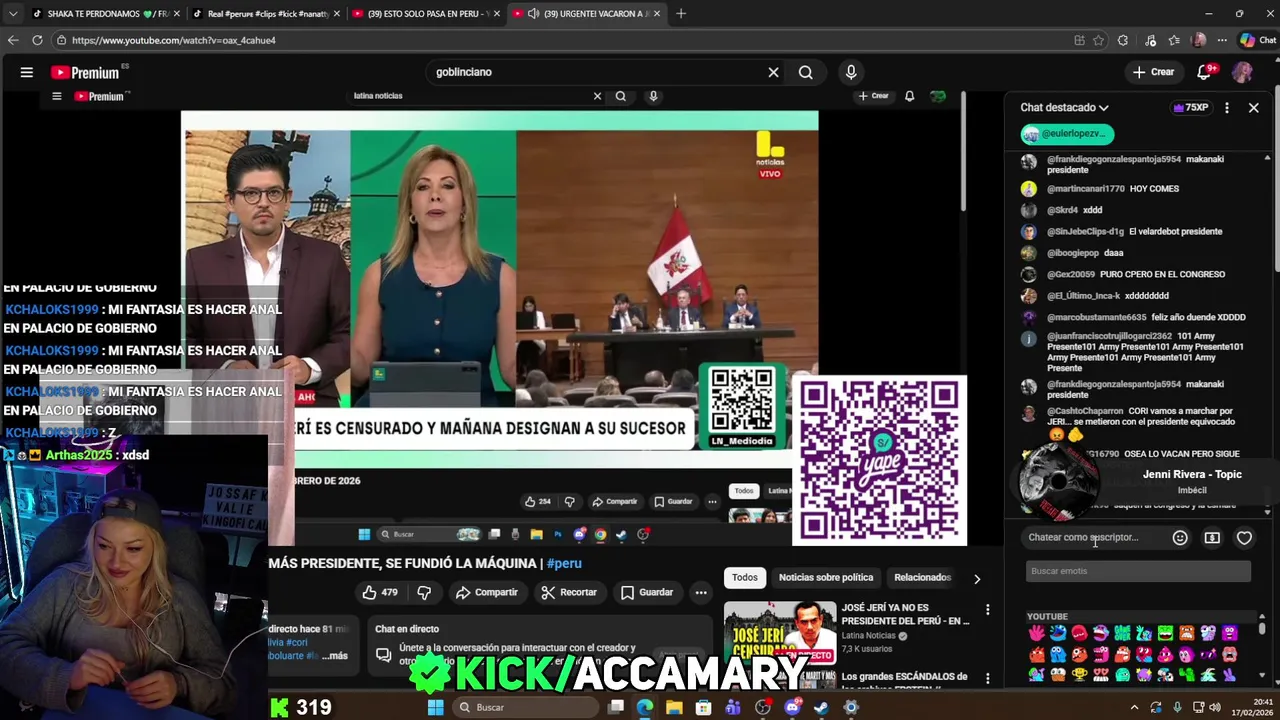Open browser Chat copilot button
Screen dimensions: 1280x720
(x=1258, y=40)
